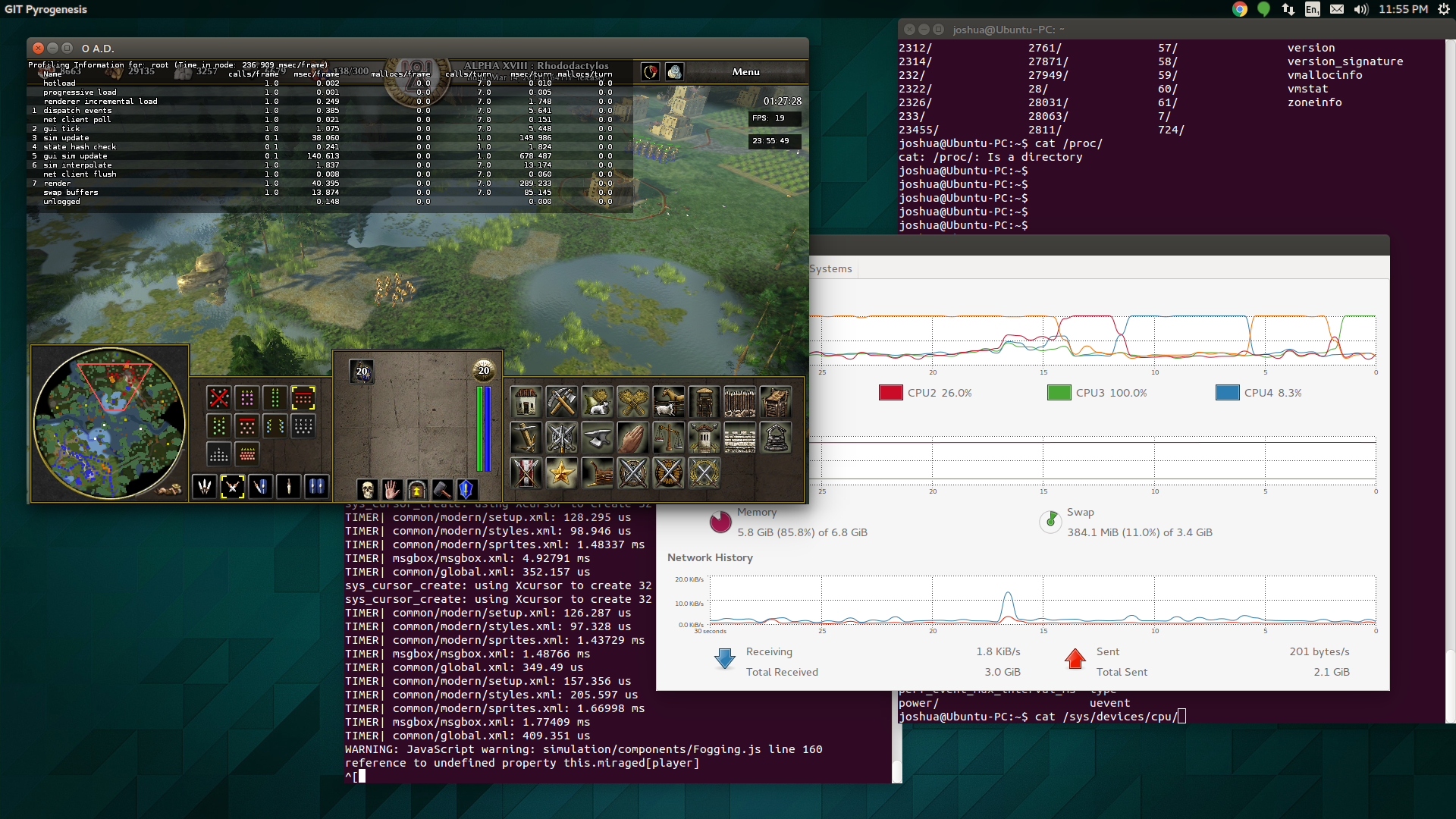Click the scrollbar of the lower terminal
Image resolution: width=1456 pixels, height=819 pixels.
point(896,770)
